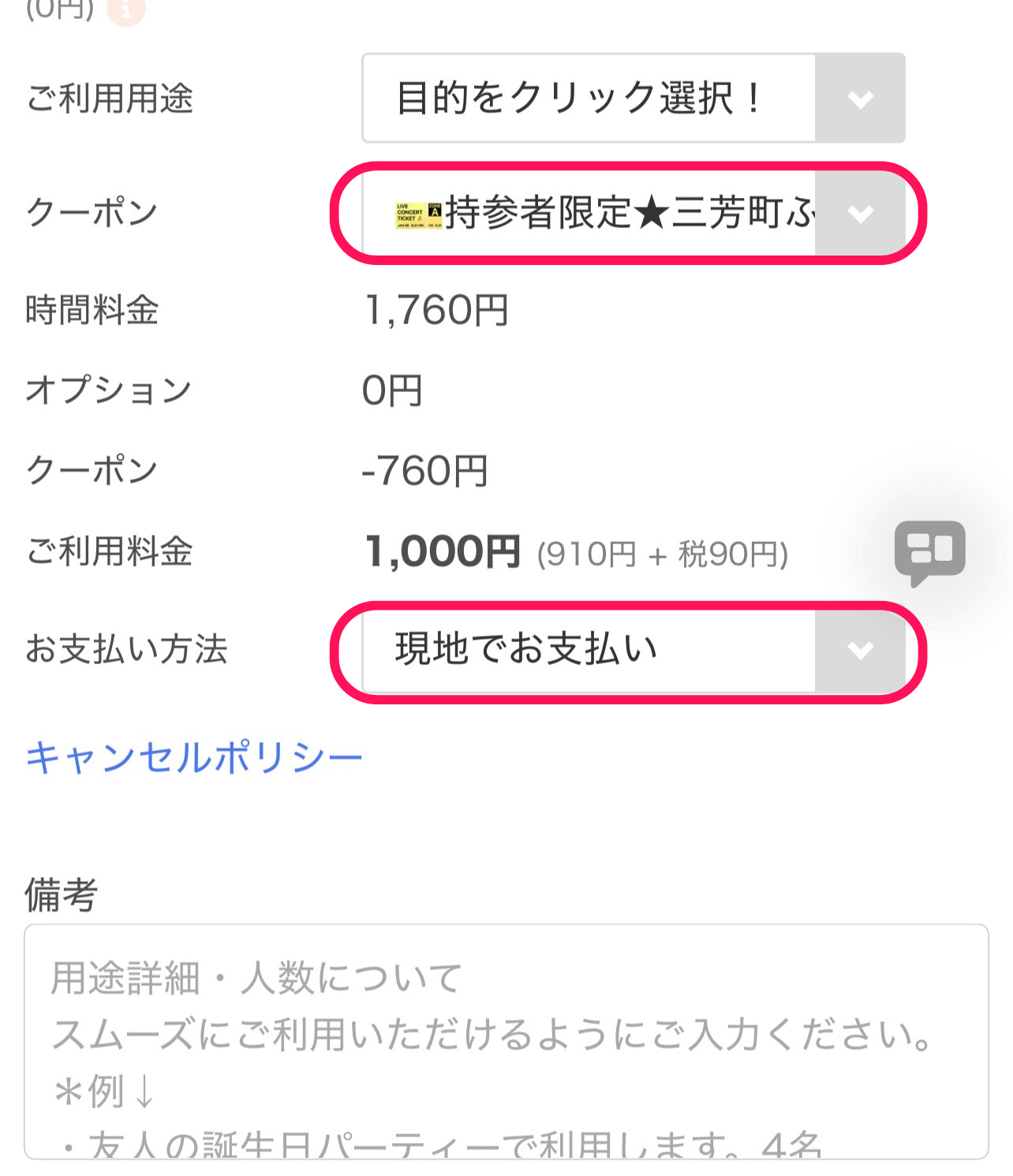
Task: Click the chevron arrow of coupon dropdown
Action: [x=860, y=213]
